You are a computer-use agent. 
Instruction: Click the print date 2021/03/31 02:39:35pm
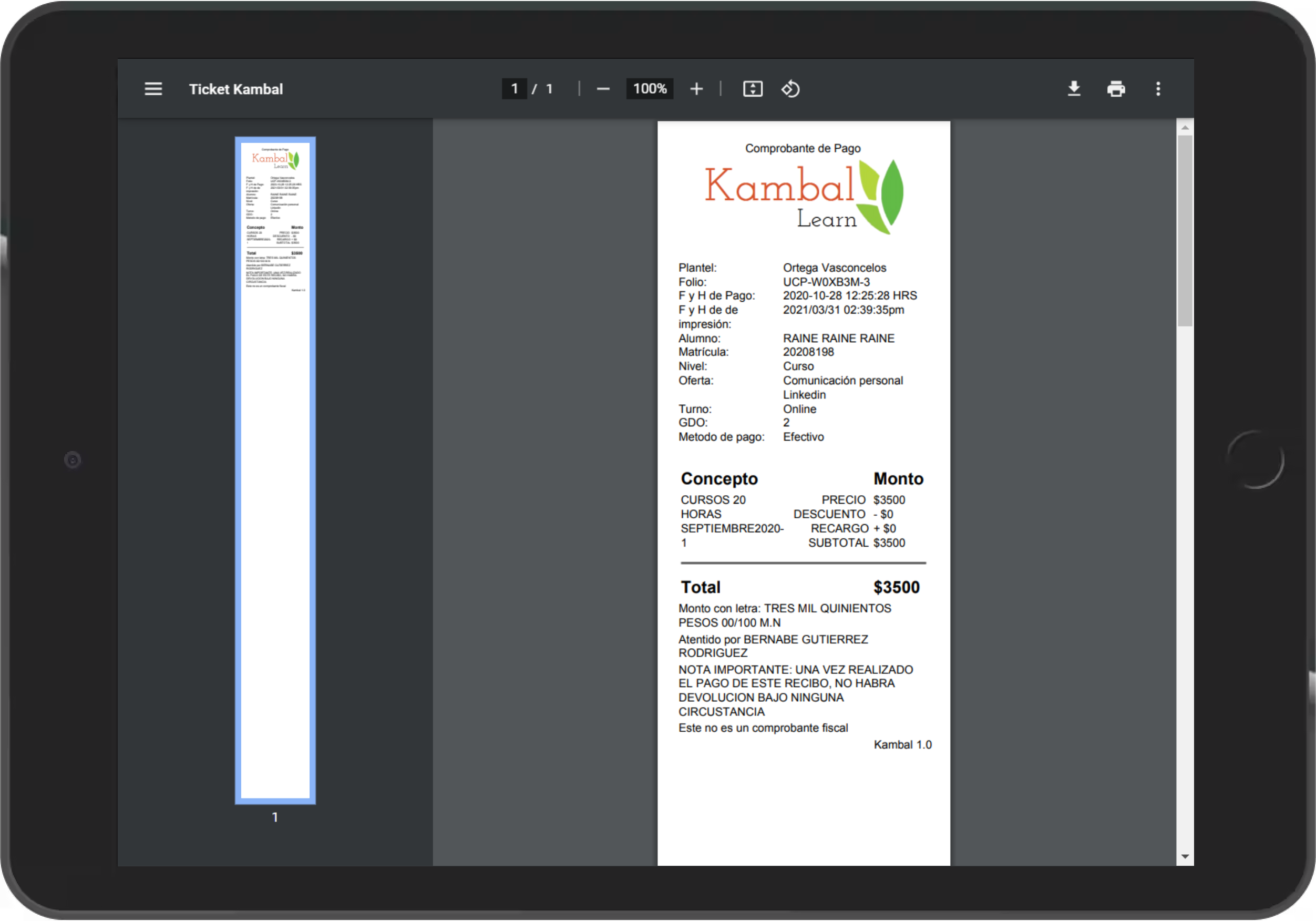[844, 310]
